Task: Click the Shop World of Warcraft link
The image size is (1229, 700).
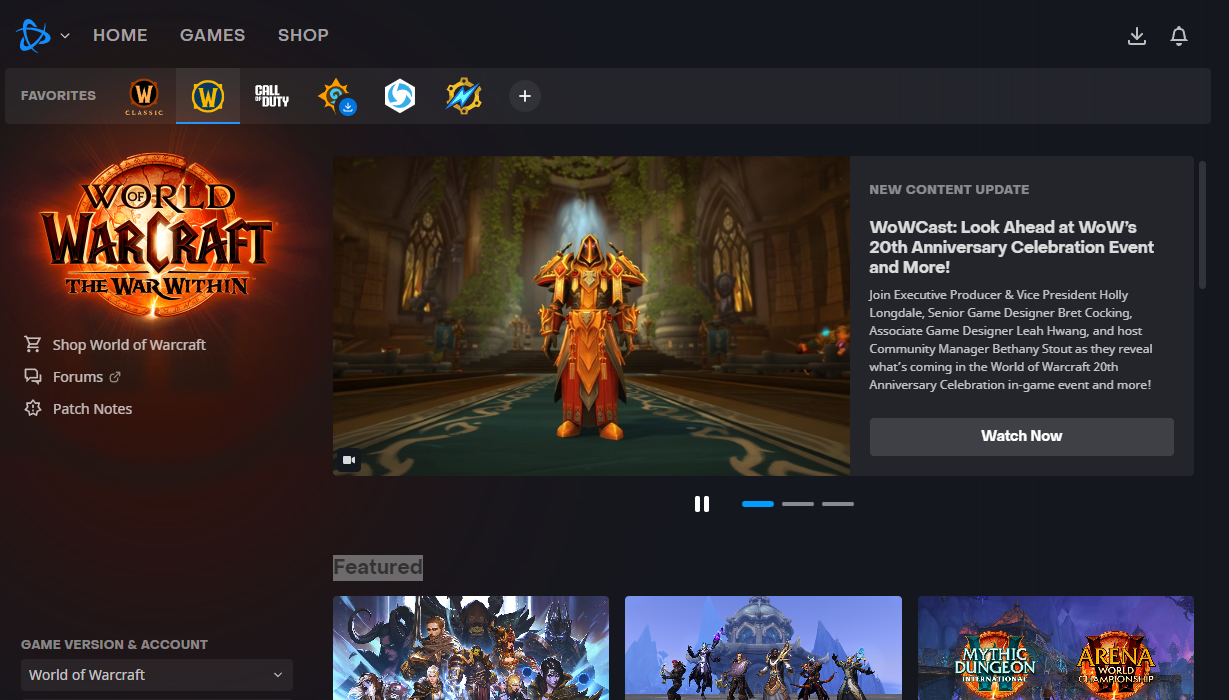Action: [129, 345]
